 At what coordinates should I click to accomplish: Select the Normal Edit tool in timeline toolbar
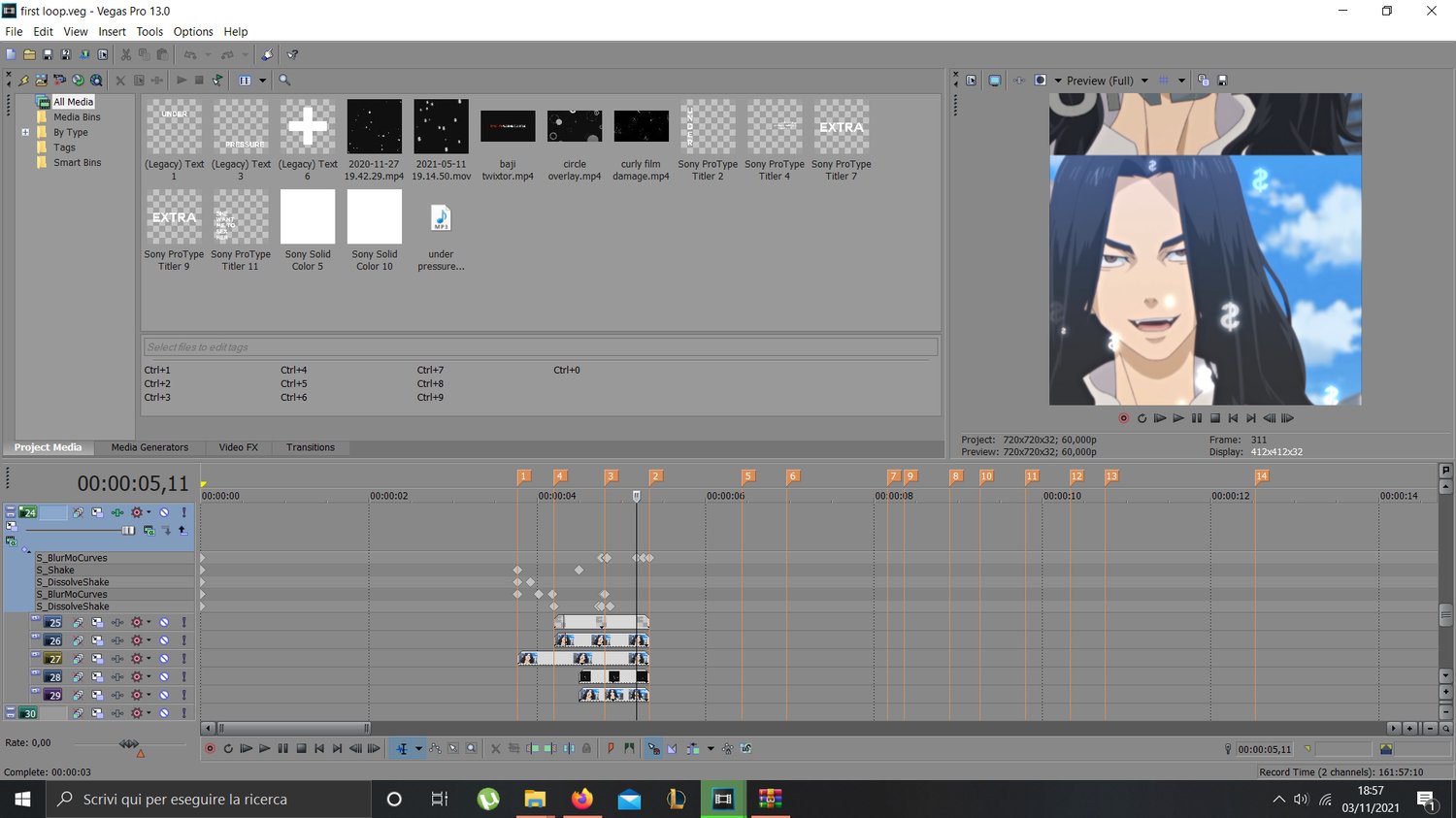click(x=402, y=748)
